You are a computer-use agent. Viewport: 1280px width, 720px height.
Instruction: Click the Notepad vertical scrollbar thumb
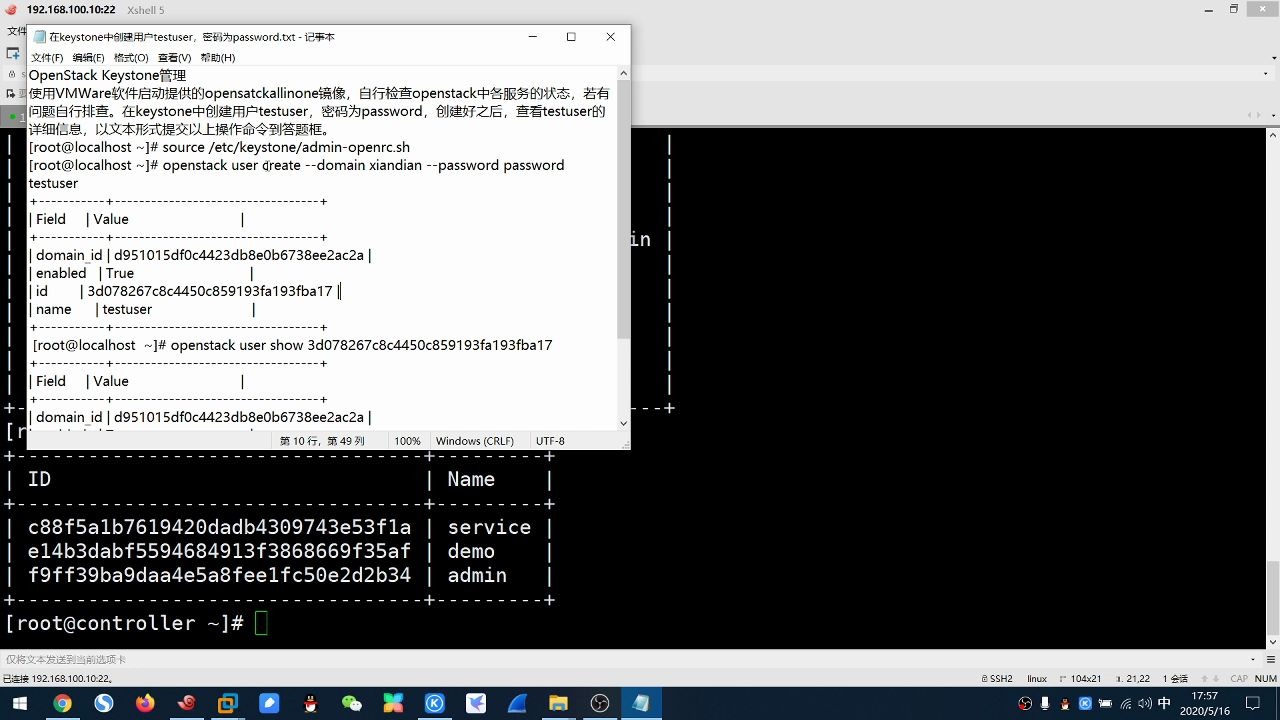coord(624,207)
